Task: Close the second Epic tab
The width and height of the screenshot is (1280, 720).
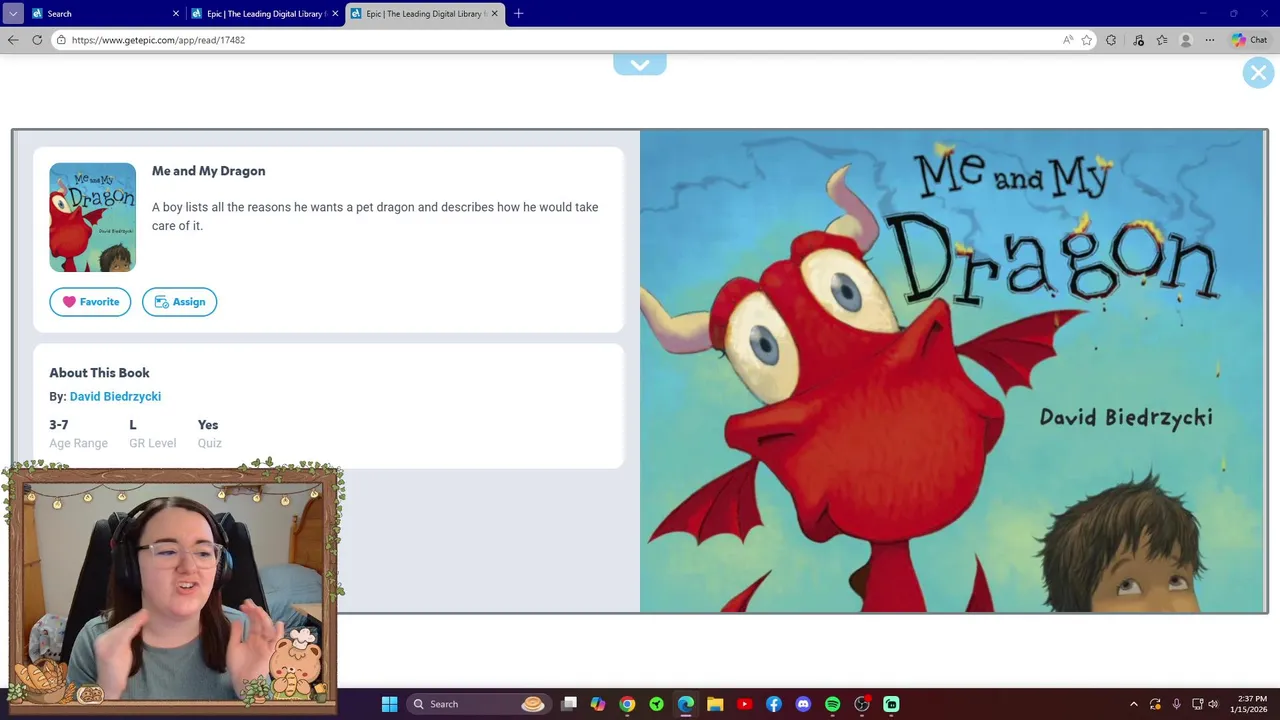Action: (x=335, y=14)
